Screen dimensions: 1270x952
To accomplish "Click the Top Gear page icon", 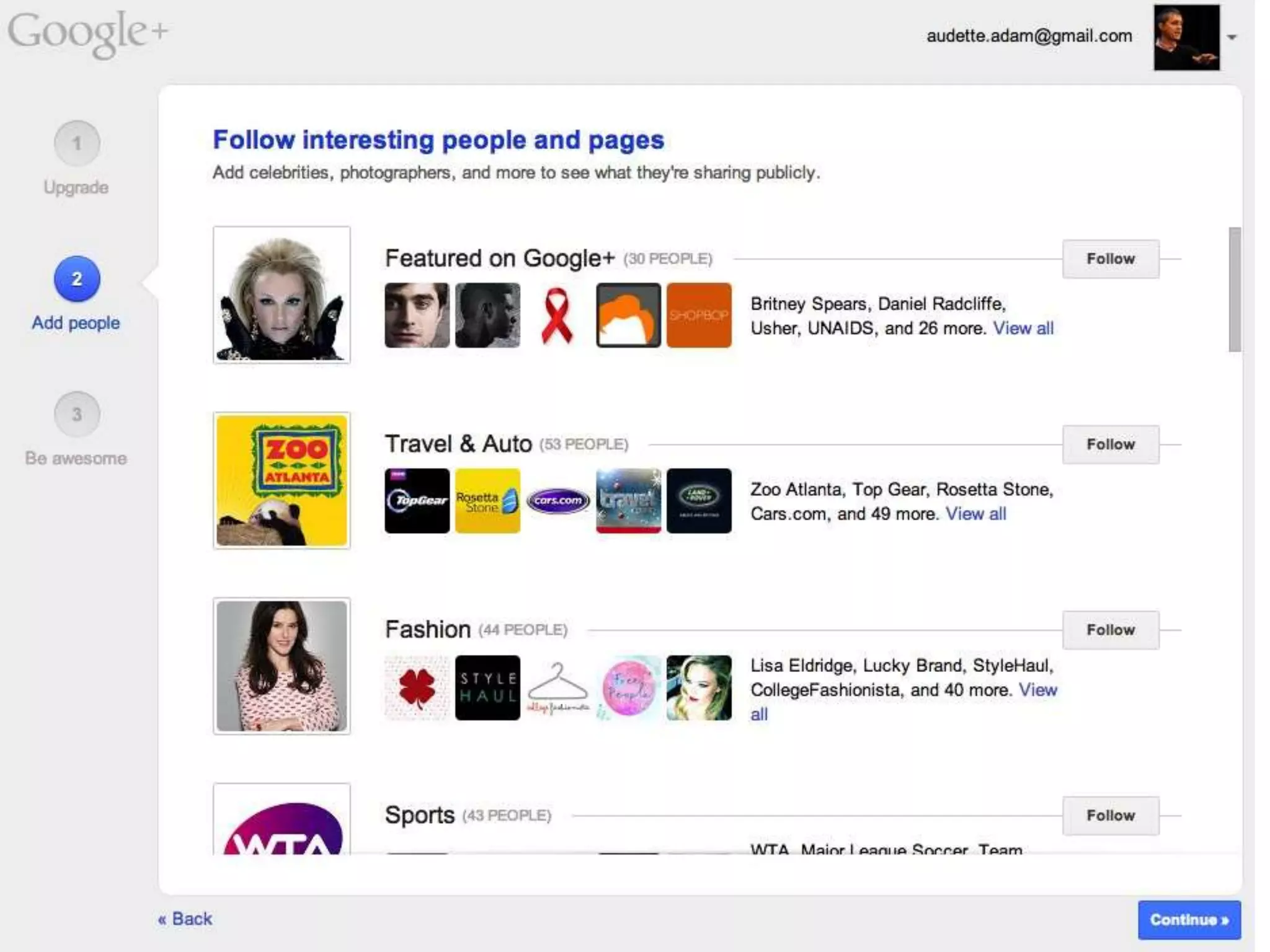I will (x=417, y=500).
